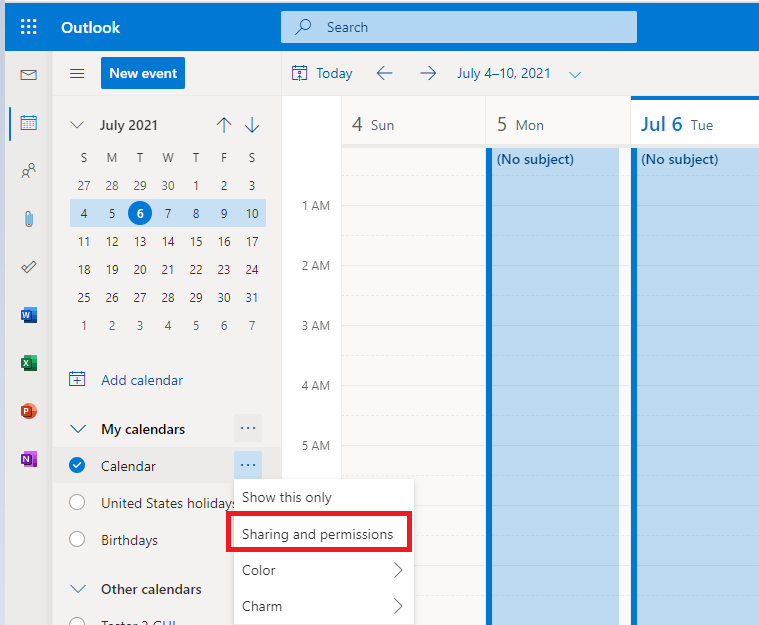
Task: Launch OneNote from sidebar
Action: pos(29,459)
